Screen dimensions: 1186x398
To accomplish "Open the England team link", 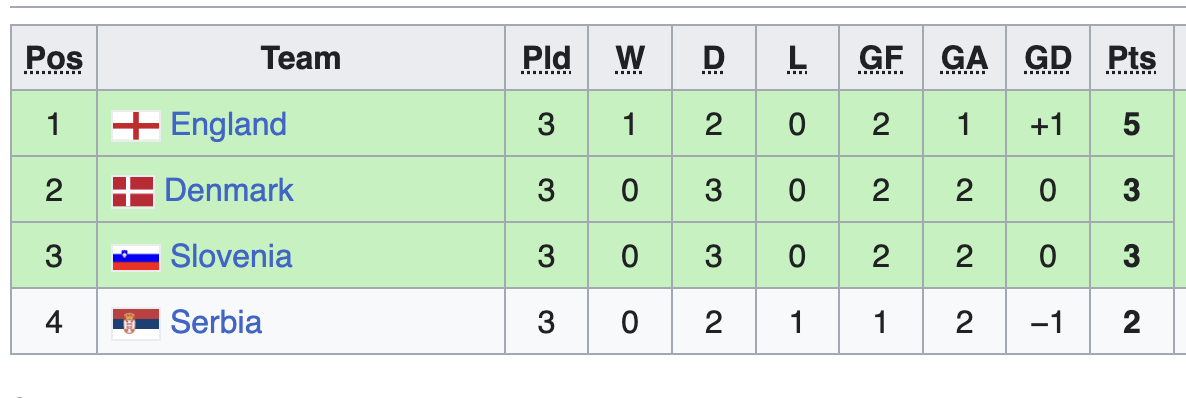I will coord(228,124).
